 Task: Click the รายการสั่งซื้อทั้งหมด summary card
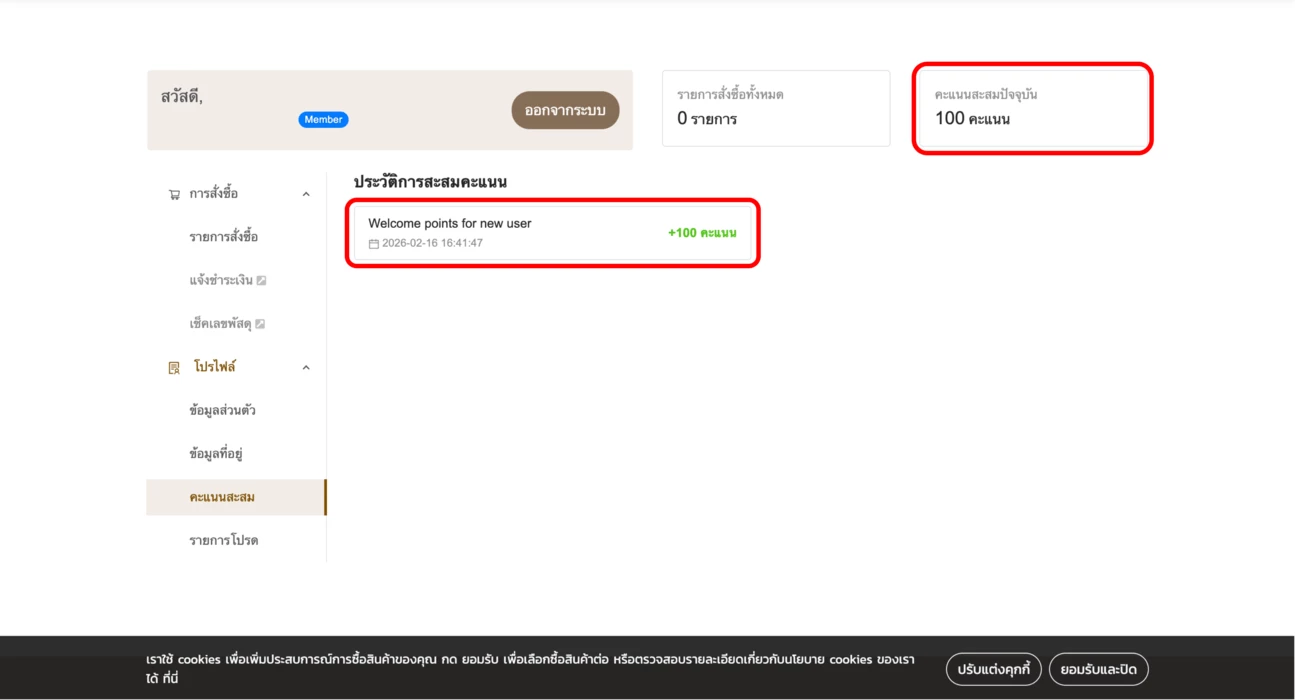(x=775, y=108)
